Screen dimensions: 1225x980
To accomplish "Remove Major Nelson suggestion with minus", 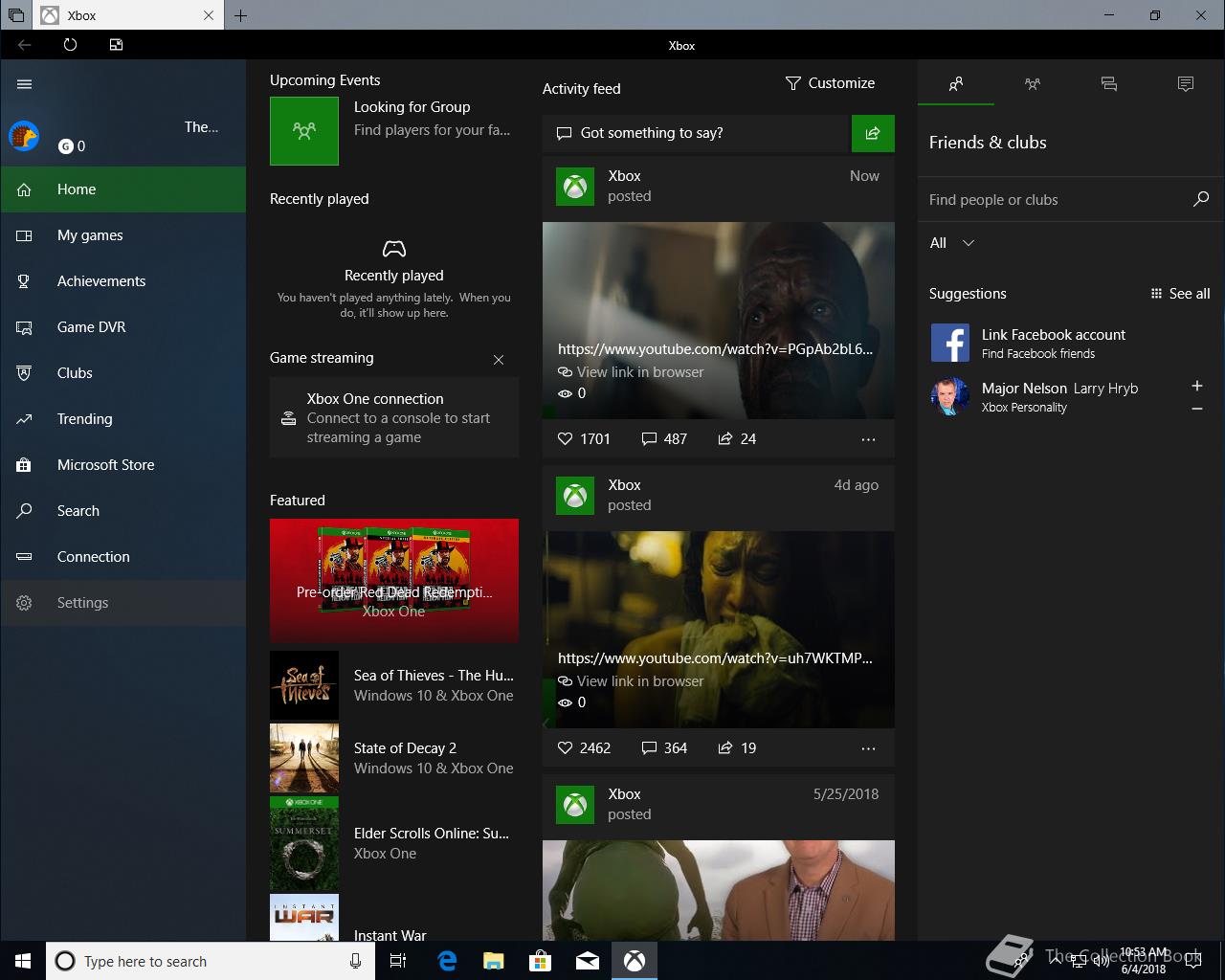I will [x=1197, y=409].
